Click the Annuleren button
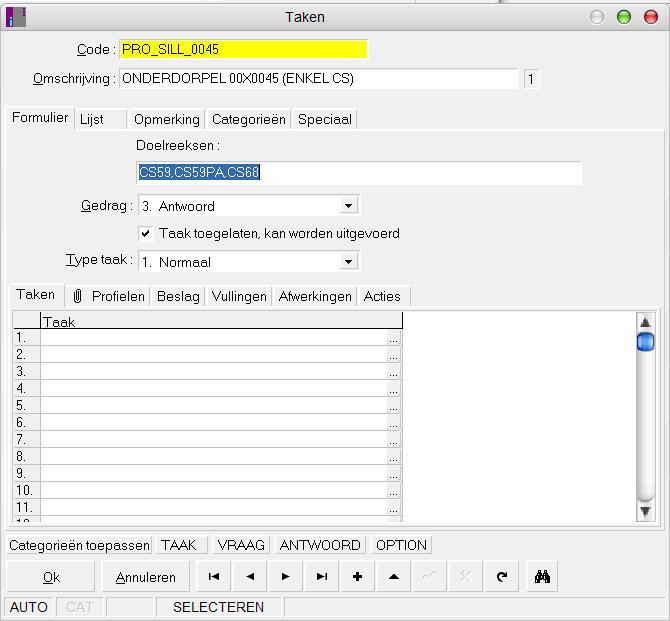The image size is (670, 621). (145, 577)
